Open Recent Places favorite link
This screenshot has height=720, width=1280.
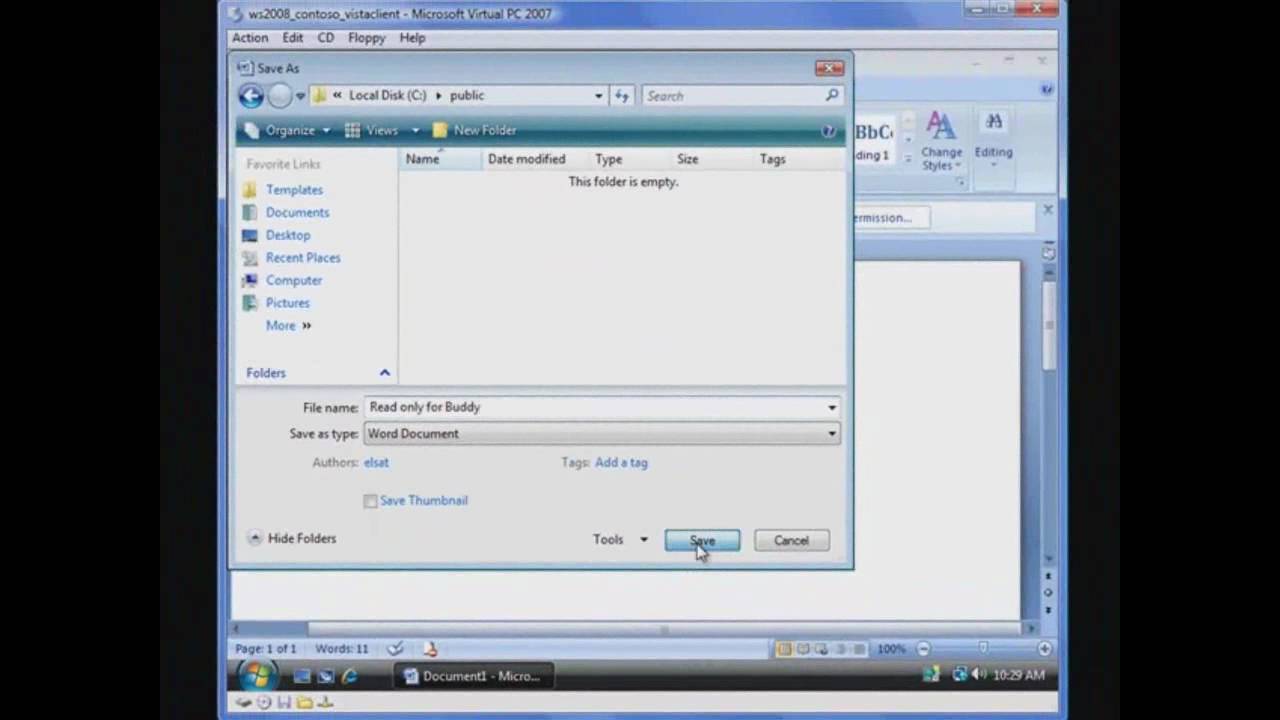(x=303, y=258)
